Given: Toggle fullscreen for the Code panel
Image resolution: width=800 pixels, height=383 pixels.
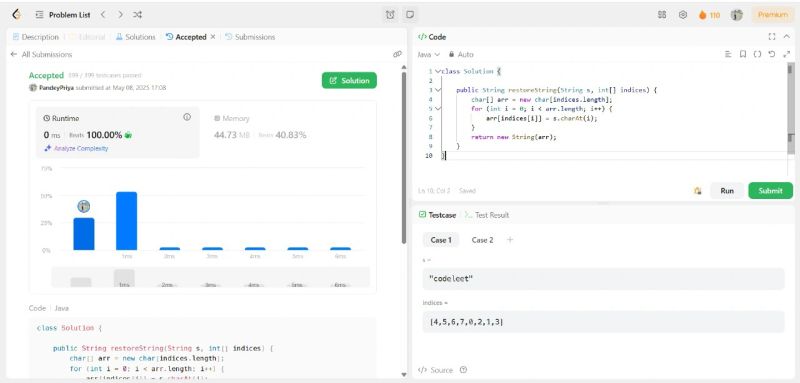Looking at the screenshot, I should click(771, 37).
